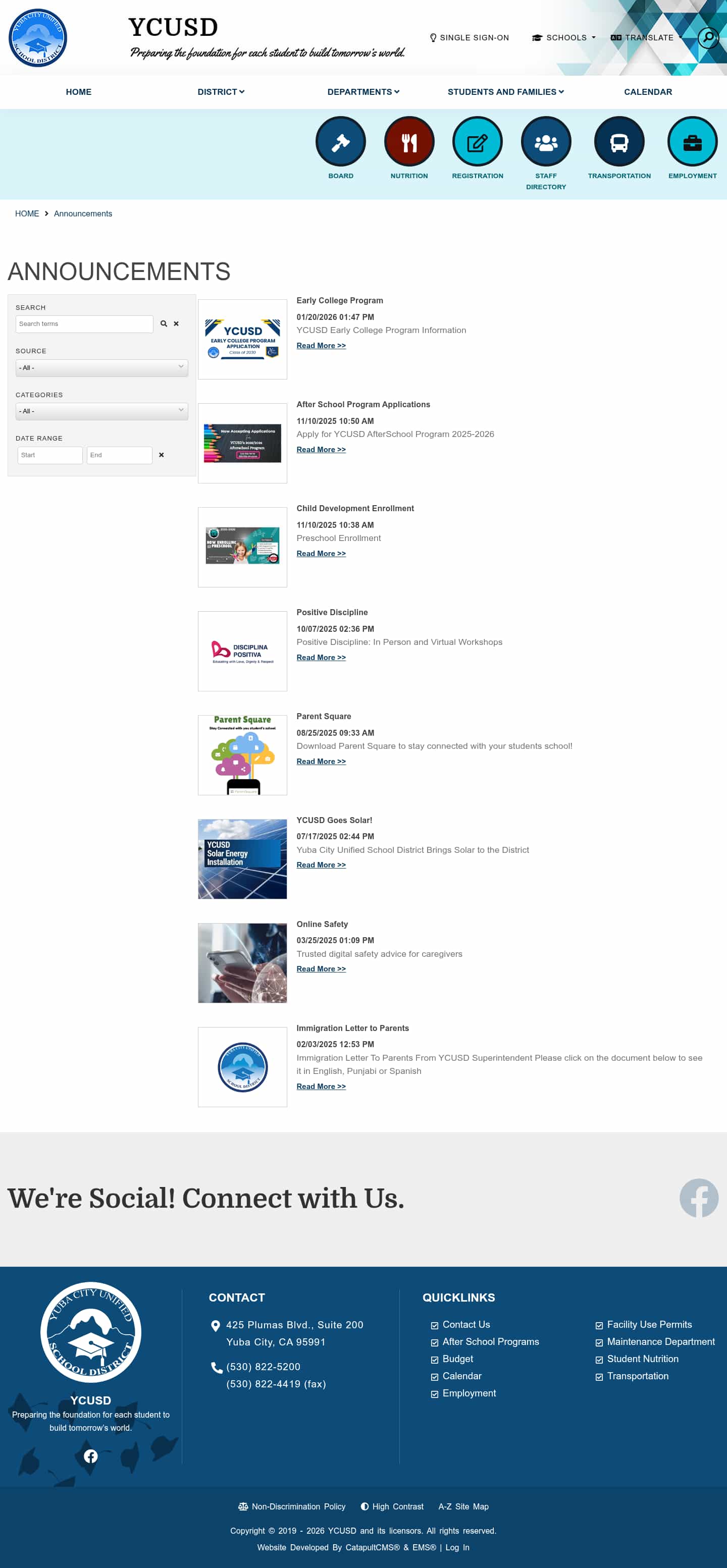Open large Facebook icon in social section
Screen dimensions: 727x1568
tap(699, 1198)
